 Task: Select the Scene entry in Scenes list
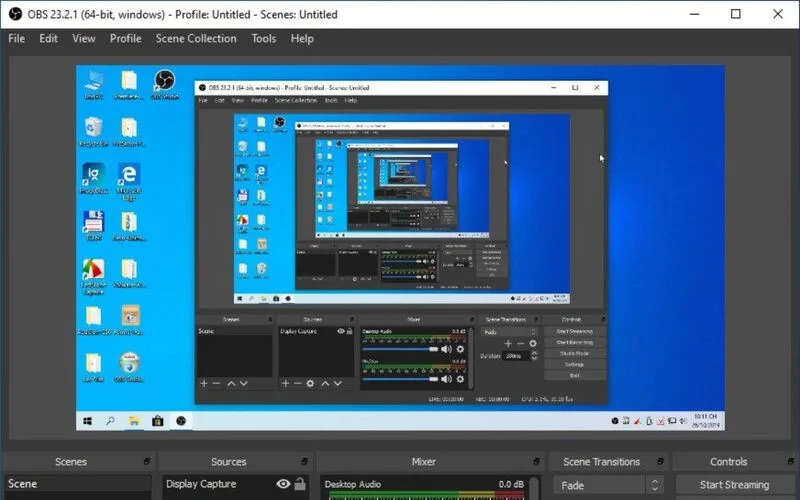click(78, 484)
